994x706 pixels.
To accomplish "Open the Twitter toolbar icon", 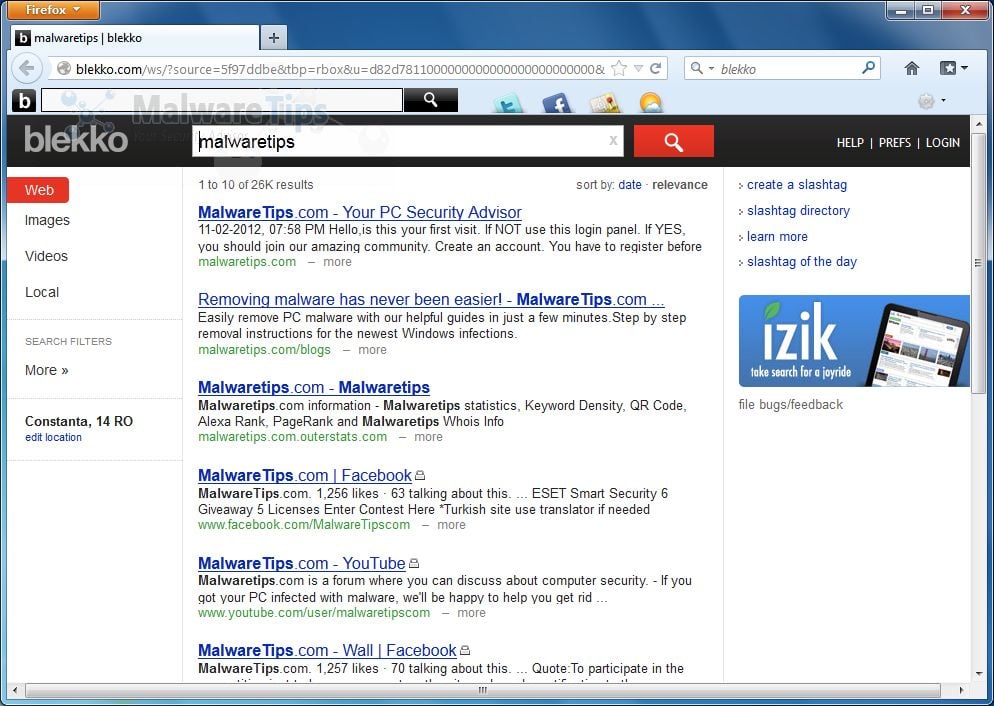I will (x=508, y=103).
